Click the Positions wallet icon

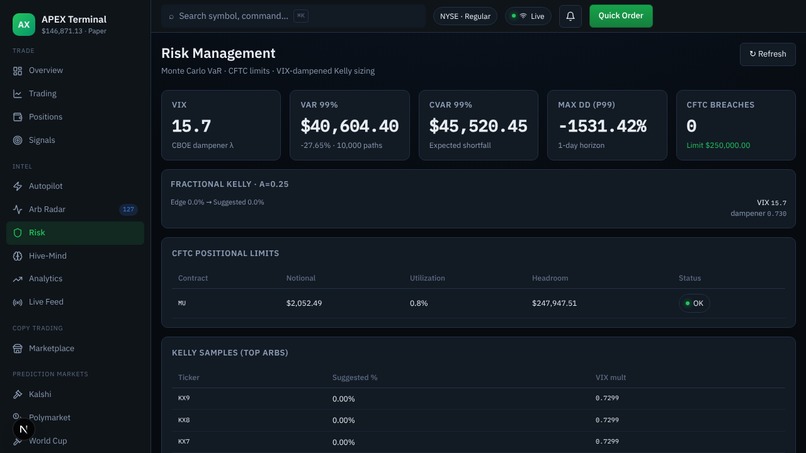pyautogui.click(x=17, y=117)
